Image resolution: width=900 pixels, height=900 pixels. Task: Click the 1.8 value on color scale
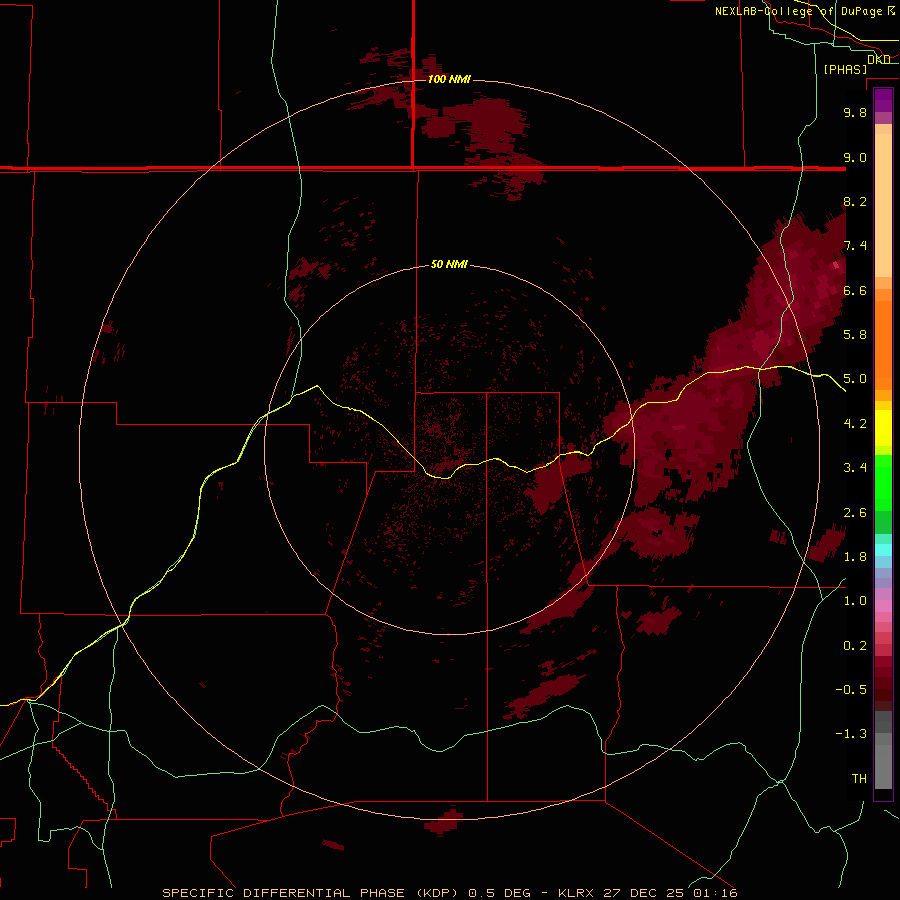click(x=855, y=557)
